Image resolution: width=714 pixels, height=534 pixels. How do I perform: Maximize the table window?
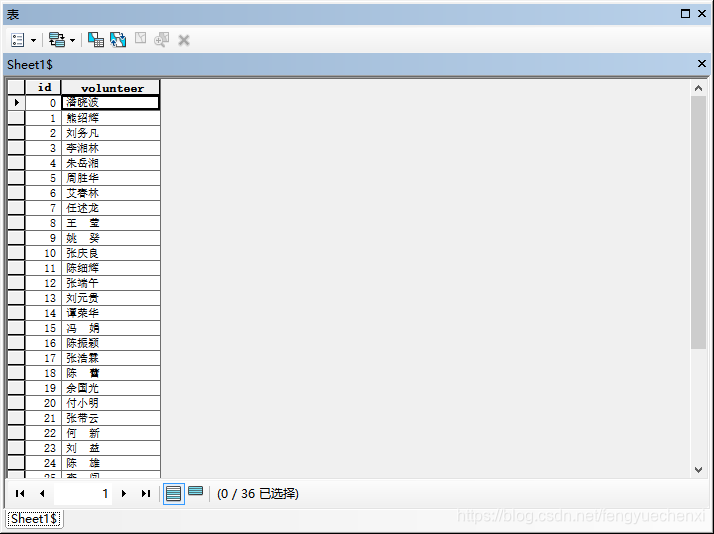tap(685, 14)
